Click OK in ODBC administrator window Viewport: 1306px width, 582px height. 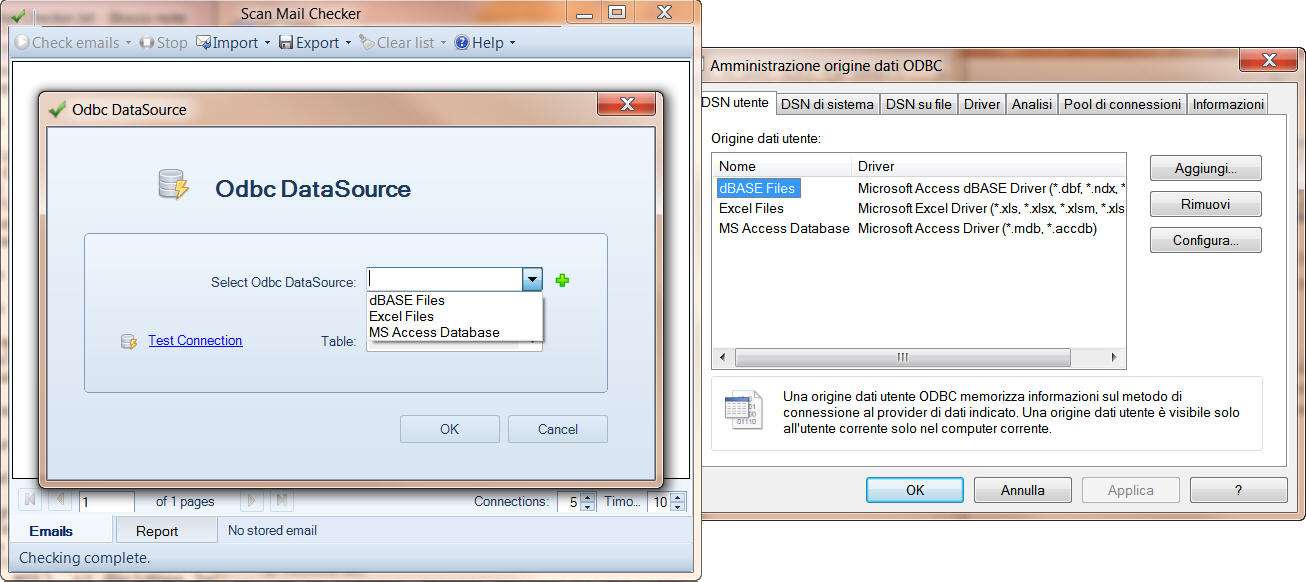click(x=915, y=490)
